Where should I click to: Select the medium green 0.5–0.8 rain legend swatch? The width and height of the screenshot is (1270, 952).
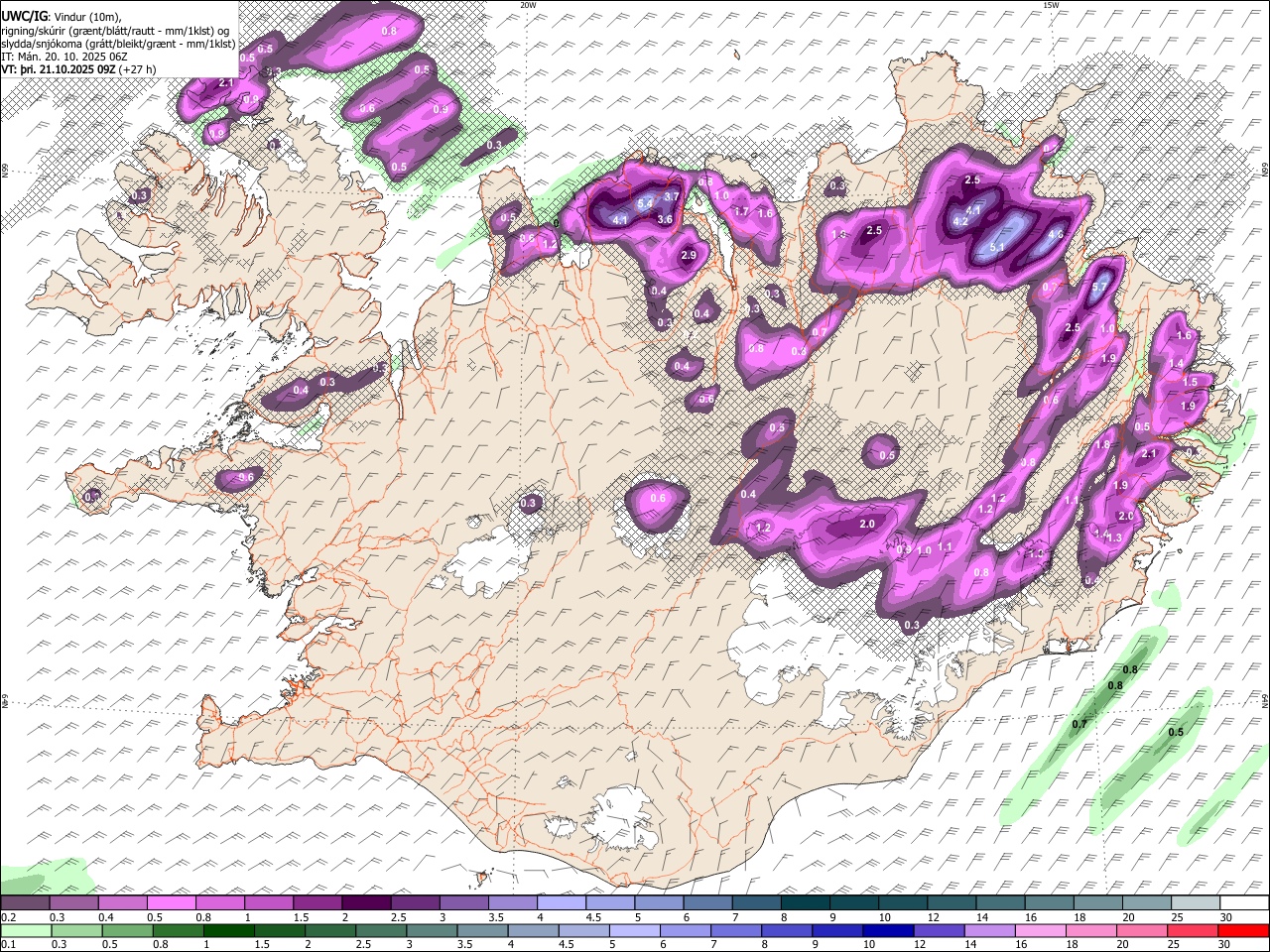(128, 930)
